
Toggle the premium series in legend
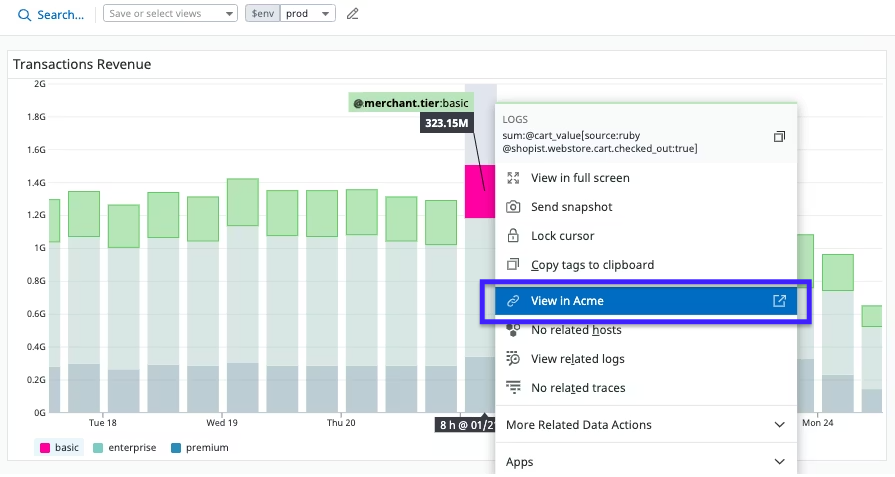[x=199, y=447]
